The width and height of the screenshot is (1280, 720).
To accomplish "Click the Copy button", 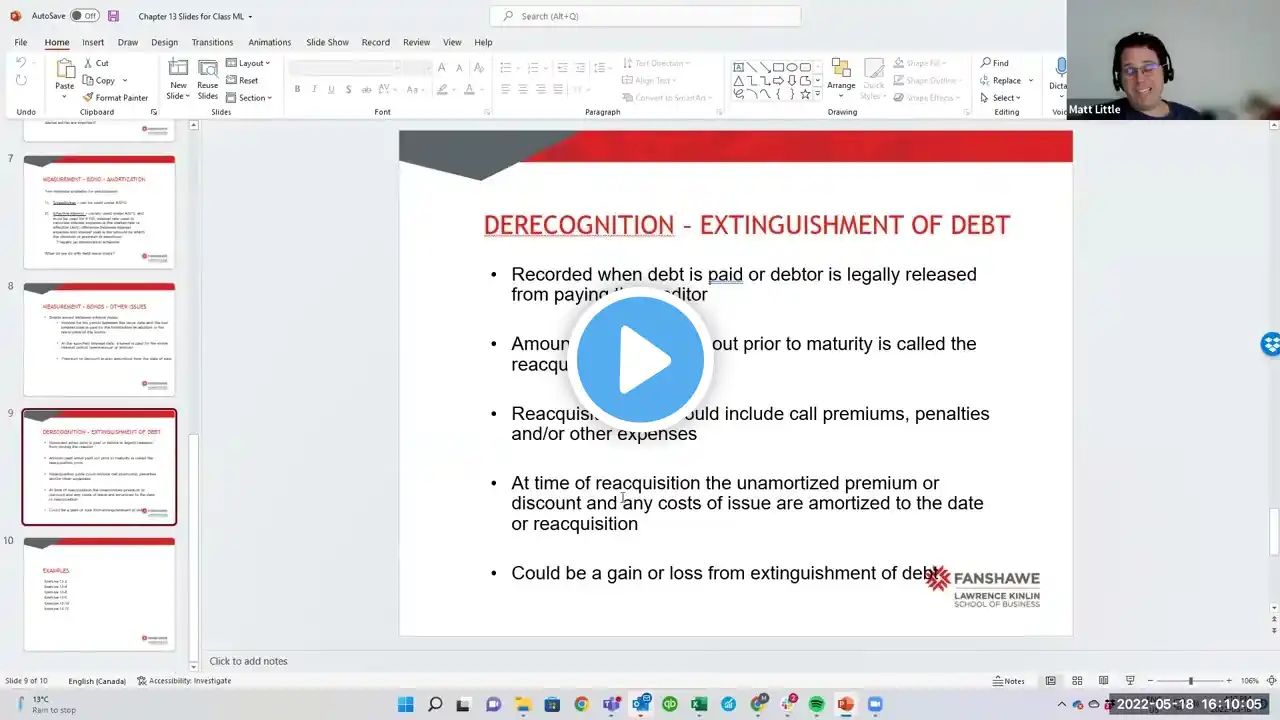I will (99, 80).
